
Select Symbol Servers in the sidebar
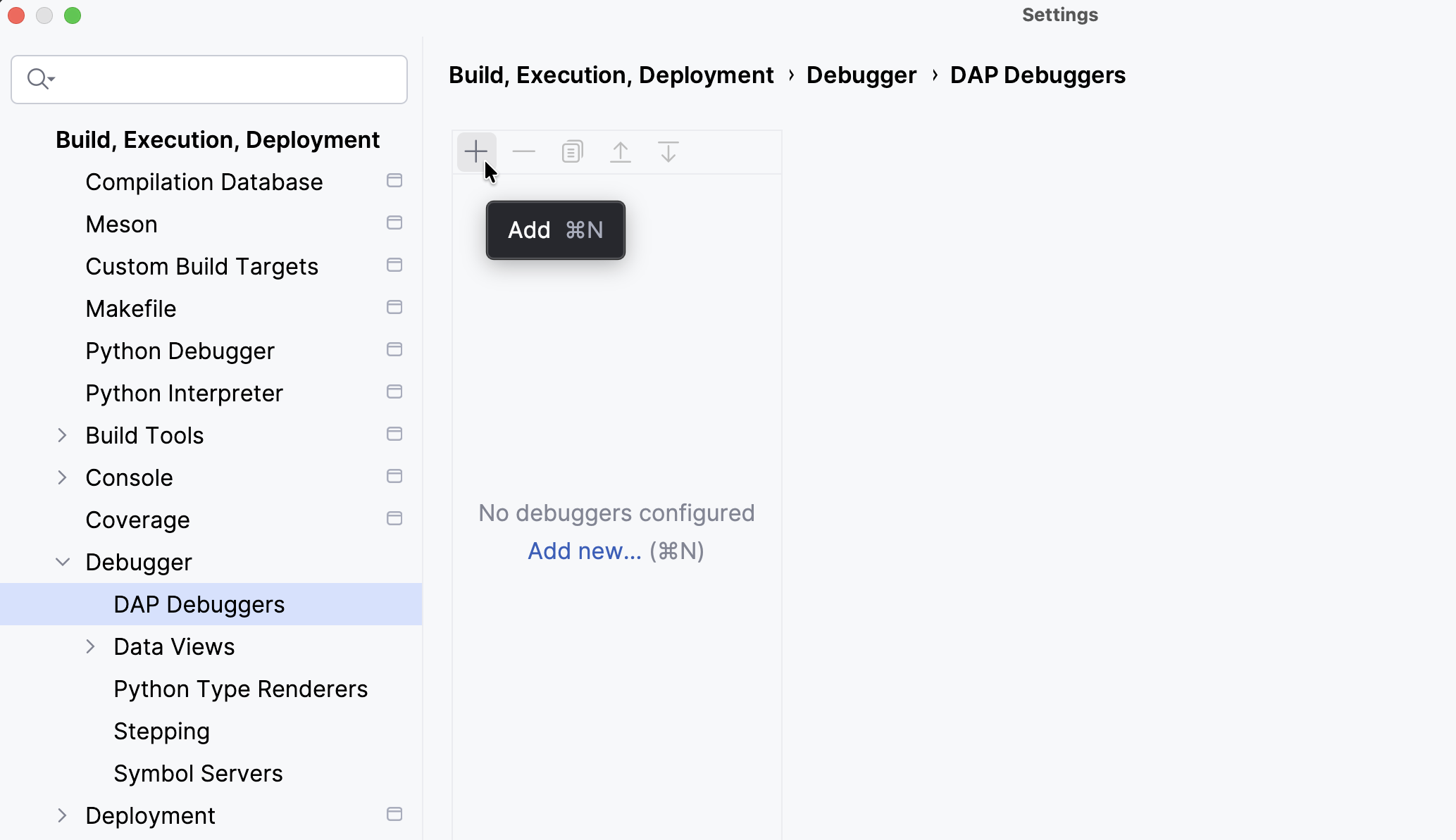coord(197,773)
